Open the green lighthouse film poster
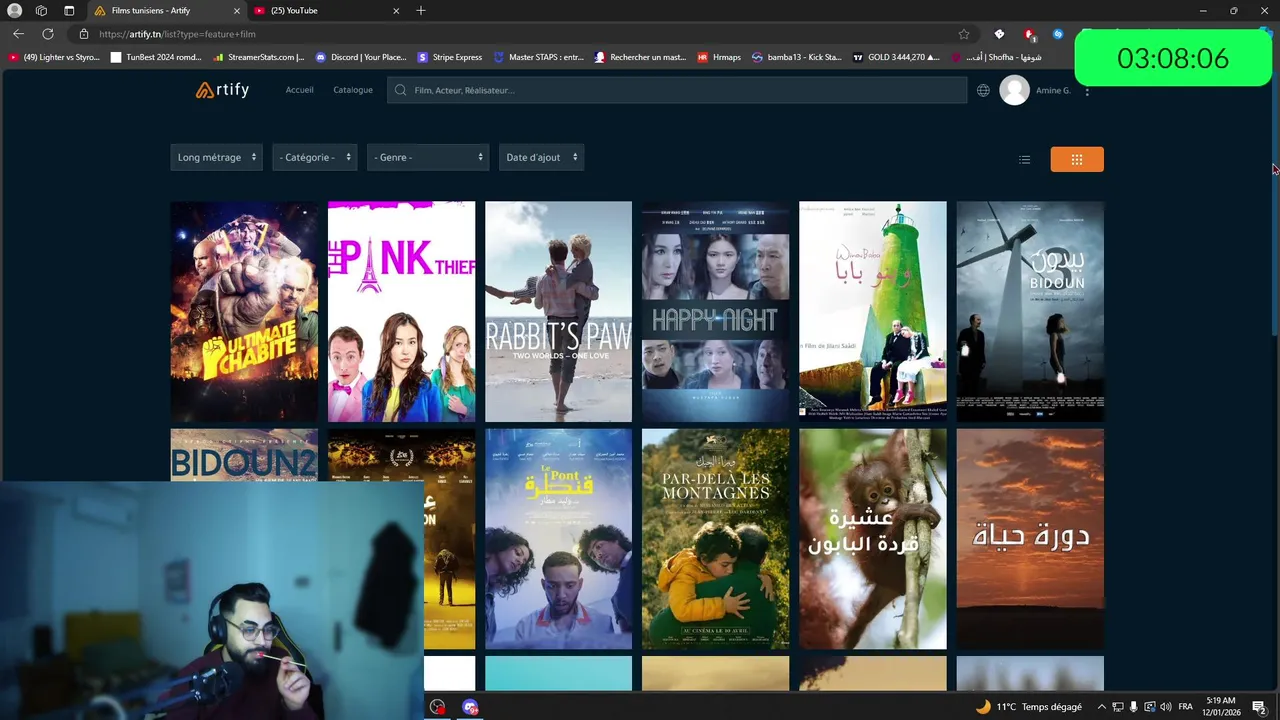 point(872,311)
